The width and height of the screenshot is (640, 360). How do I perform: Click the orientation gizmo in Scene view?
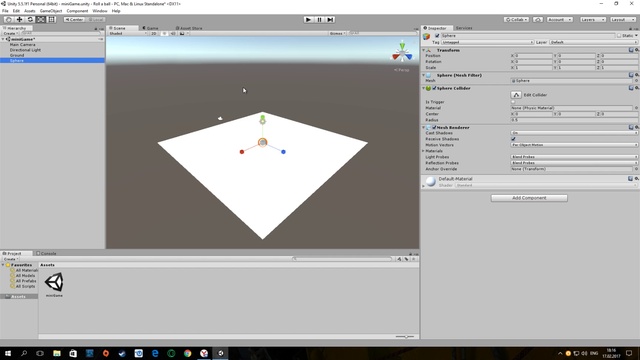402,53
